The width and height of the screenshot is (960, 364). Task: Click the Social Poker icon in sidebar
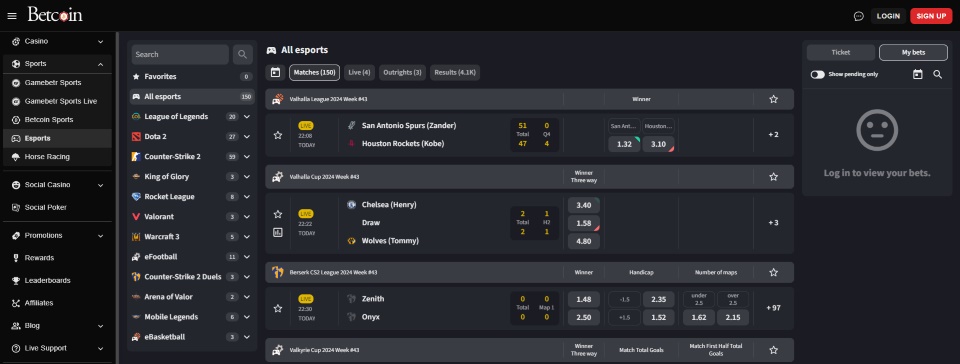coord(16,207)
